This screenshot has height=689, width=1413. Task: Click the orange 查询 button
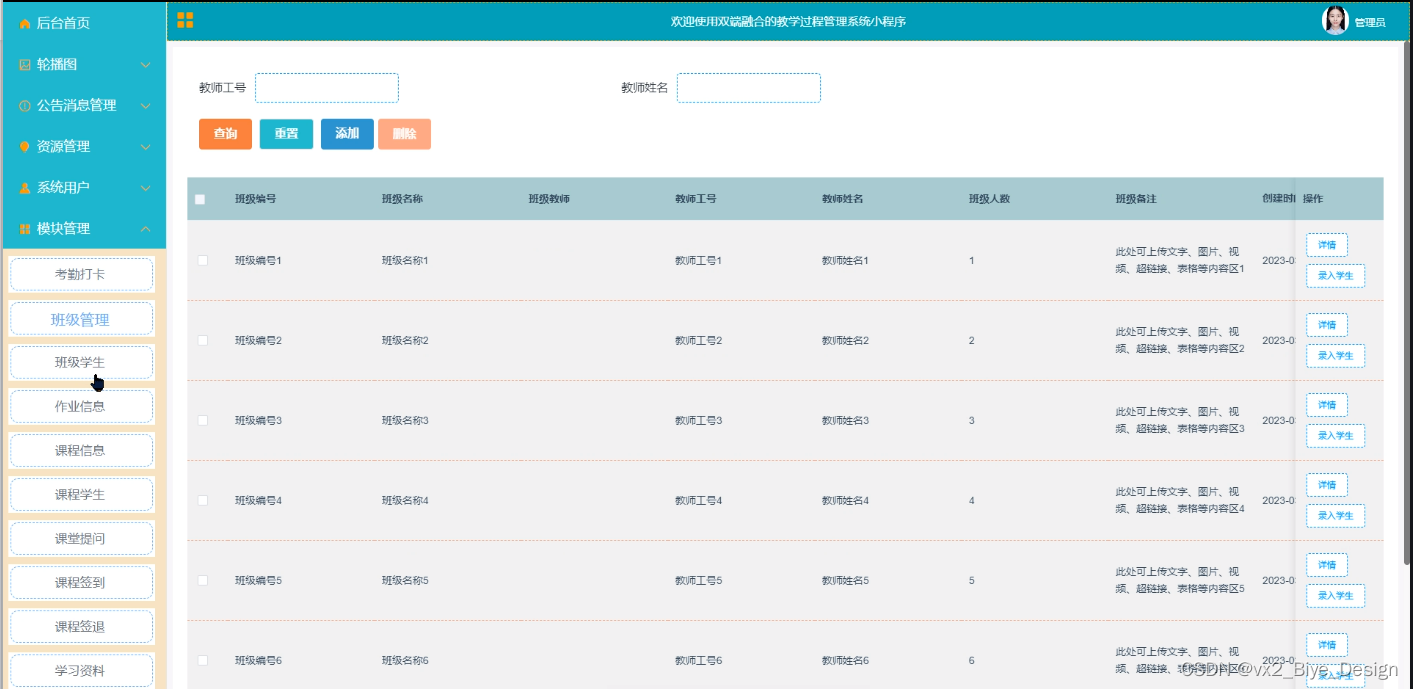point(225,134)
